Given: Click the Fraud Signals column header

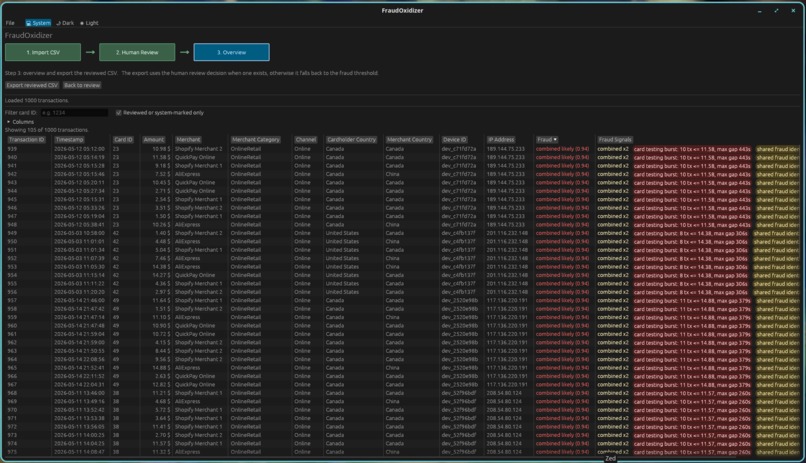Looking at the screenshot, I should (615, 140).
